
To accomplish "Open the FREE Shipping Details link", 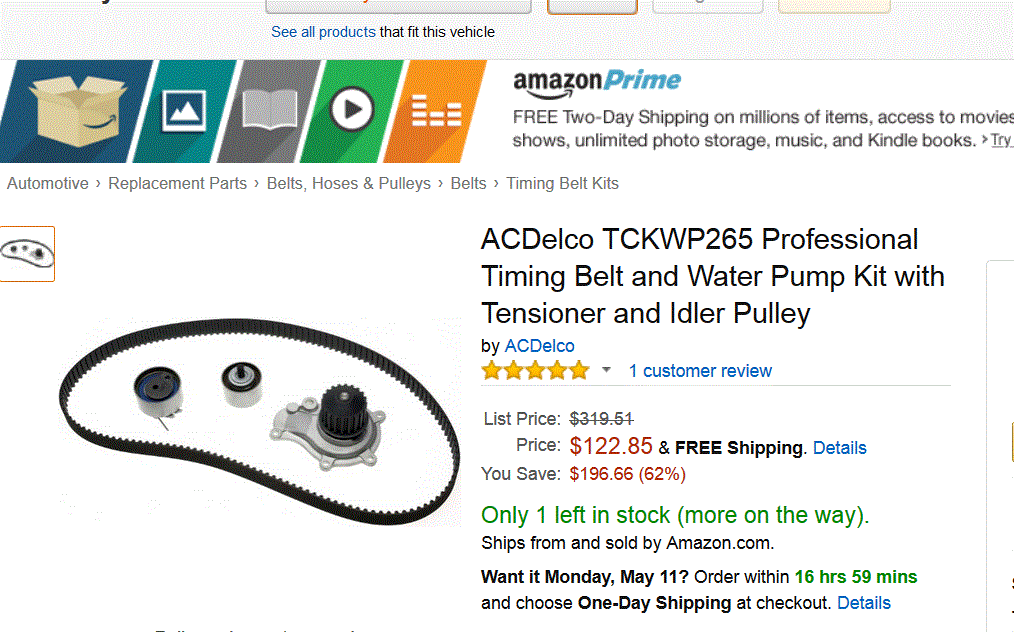I will click(839, 448).
